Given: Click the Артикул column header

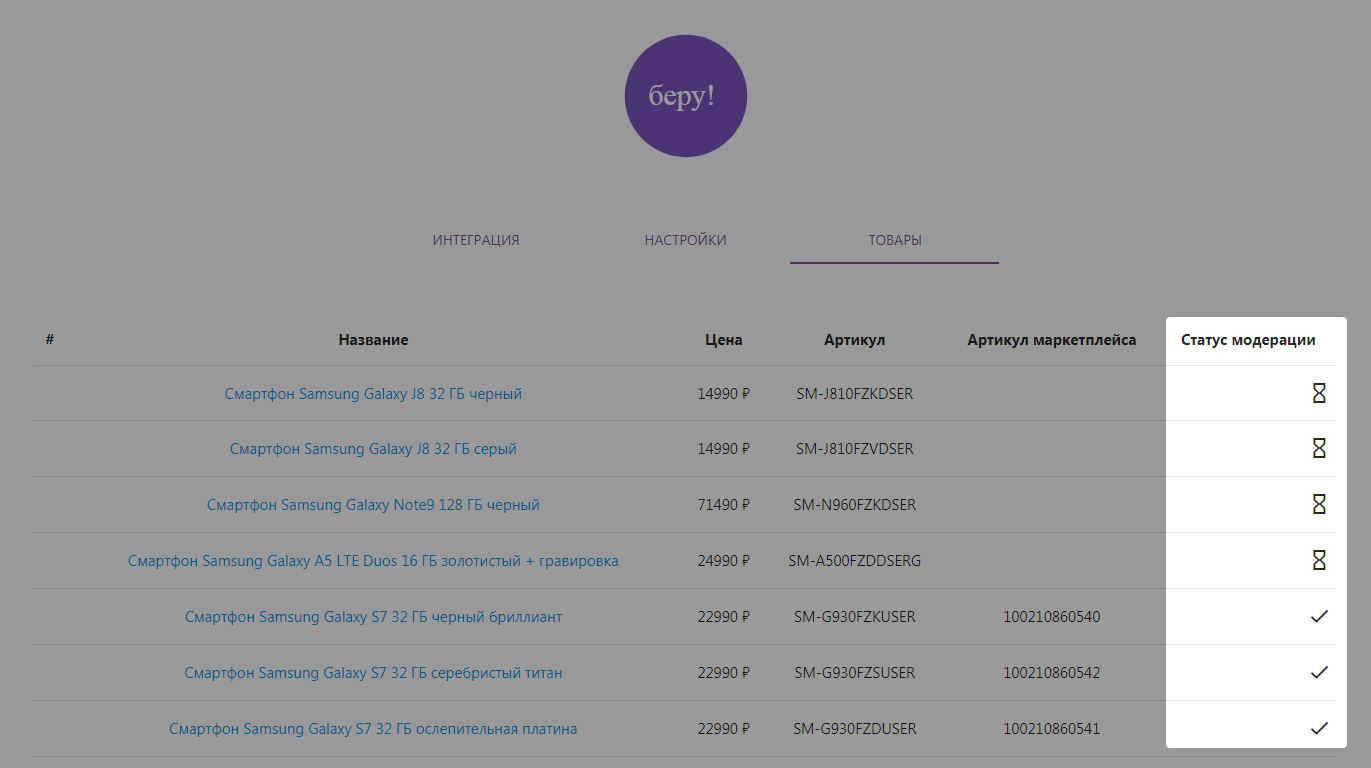Looking at the screenshot, I should (855, 340).
